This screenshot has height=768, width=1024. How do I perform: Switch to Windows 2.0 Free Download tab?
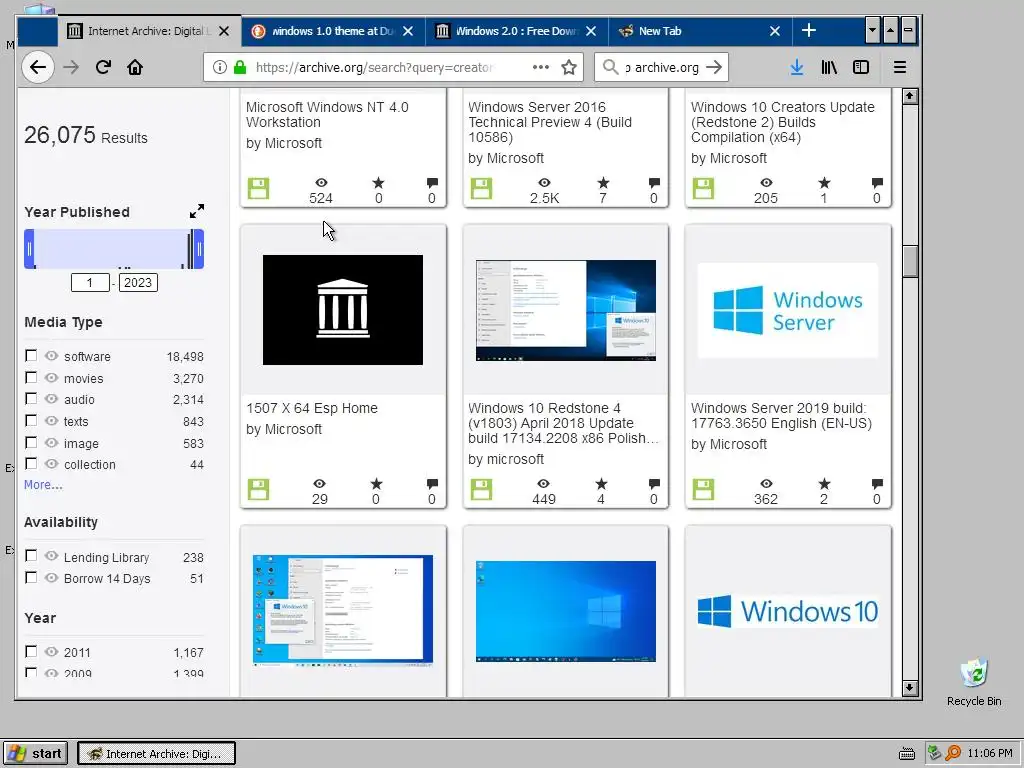coord(516,31)
